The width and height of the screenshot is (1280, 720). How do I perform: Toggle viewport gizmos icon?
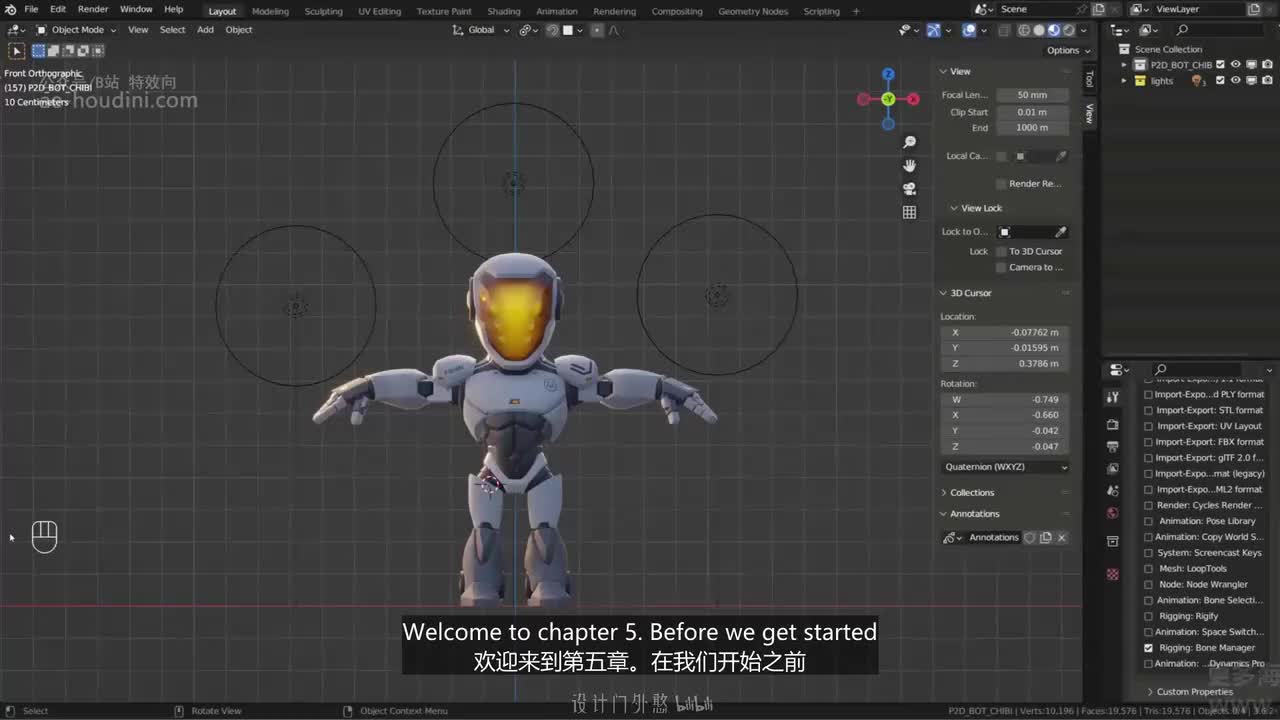[x=933, y=30]
